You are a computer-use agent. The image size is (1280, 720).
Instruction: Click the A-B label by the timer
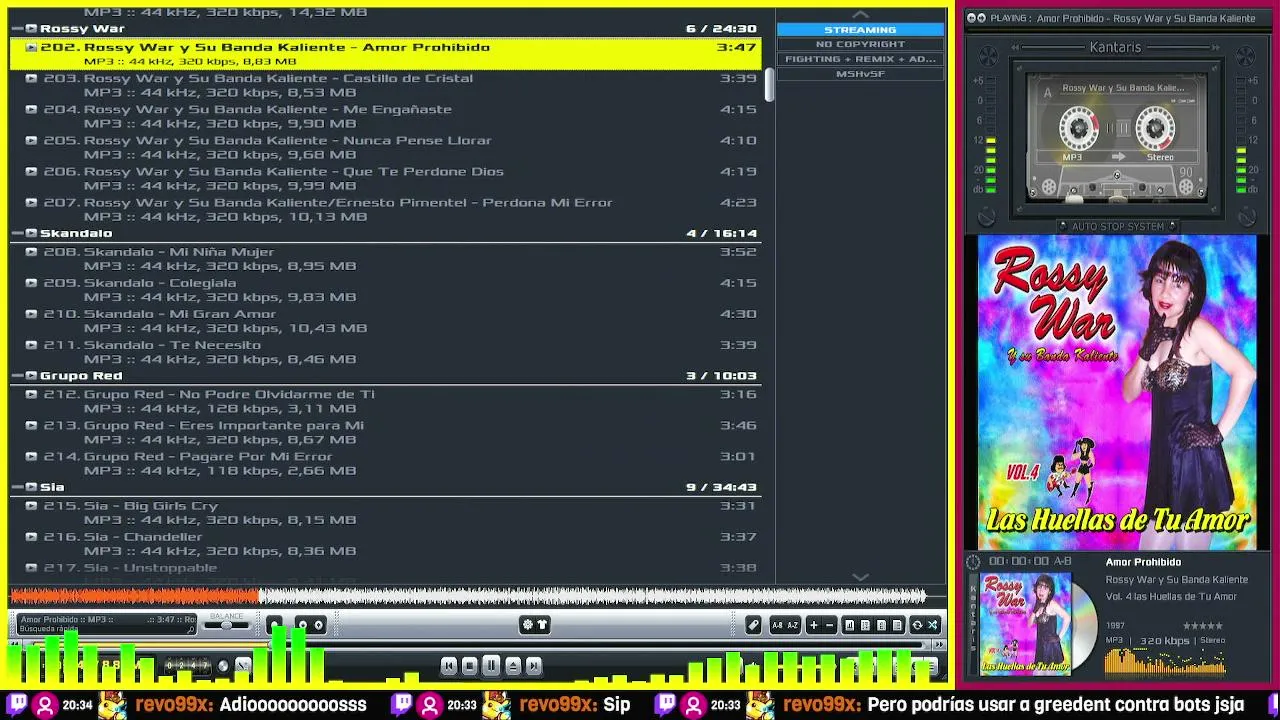click(1062, 562)
